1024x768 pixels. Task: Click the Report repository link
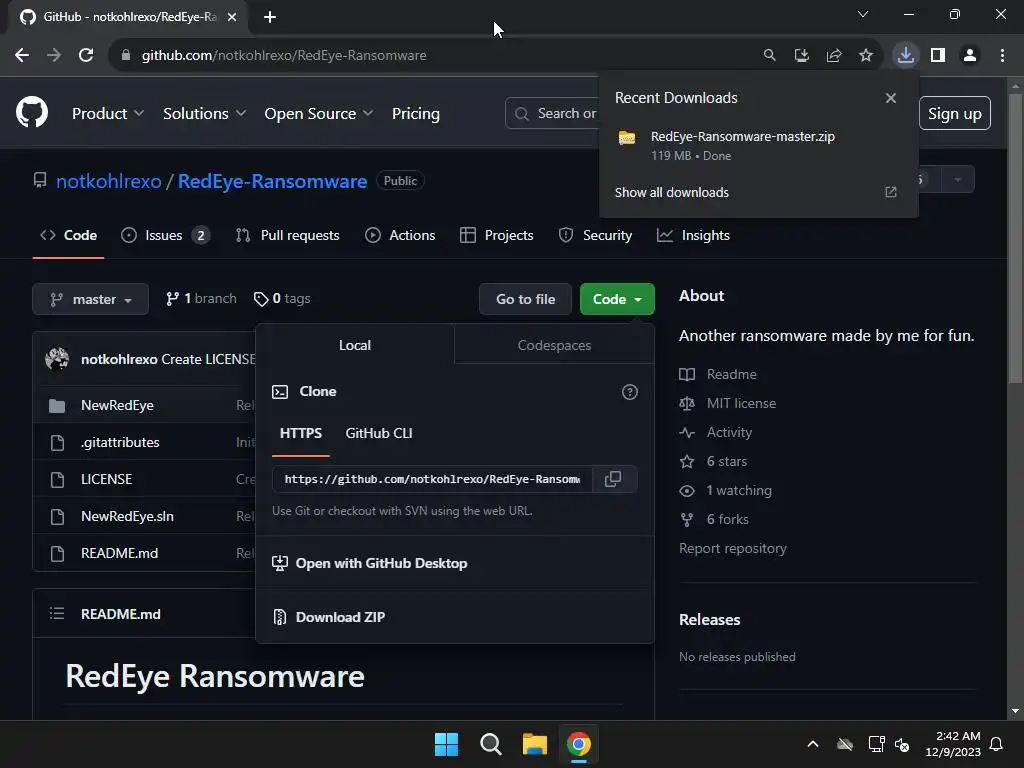click(733, 548)
